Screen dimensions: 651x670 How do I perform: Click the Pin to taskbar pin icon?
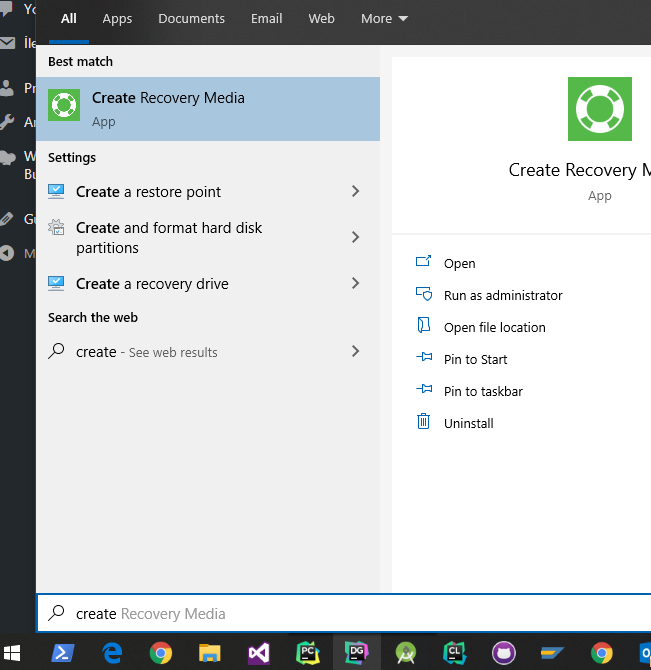[424, 389]
